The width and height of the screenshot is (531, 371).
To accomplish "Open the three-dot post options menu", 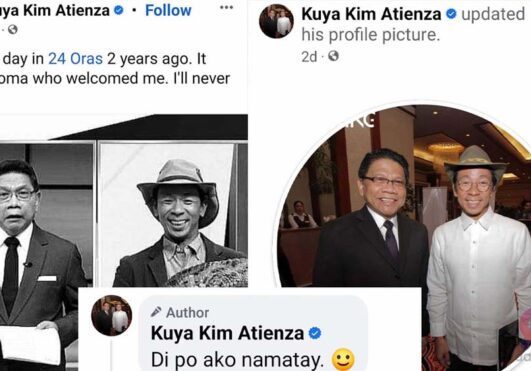I will (226, 7).
